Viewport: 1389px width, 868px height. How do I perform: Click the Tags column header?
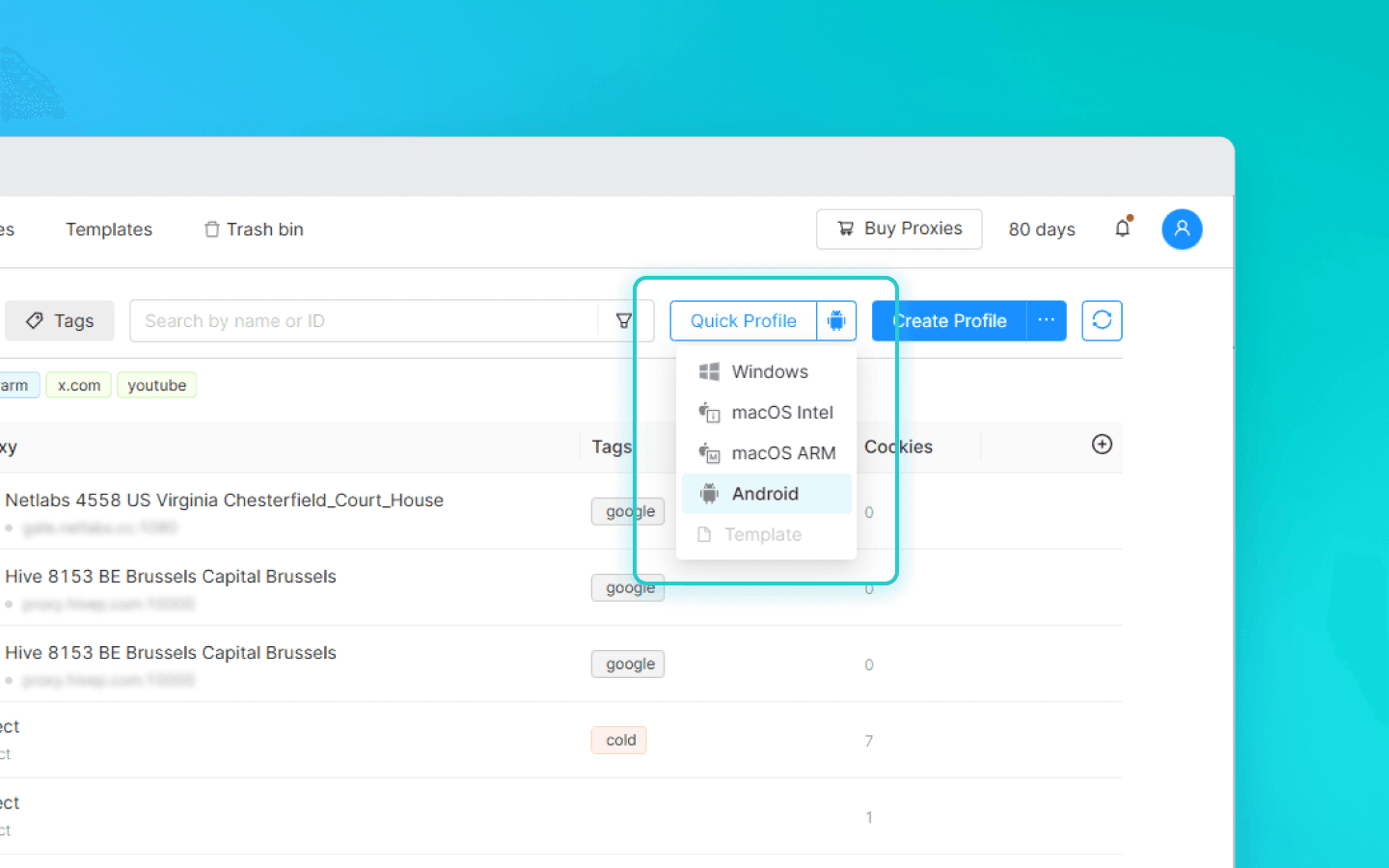click(612, 447)
